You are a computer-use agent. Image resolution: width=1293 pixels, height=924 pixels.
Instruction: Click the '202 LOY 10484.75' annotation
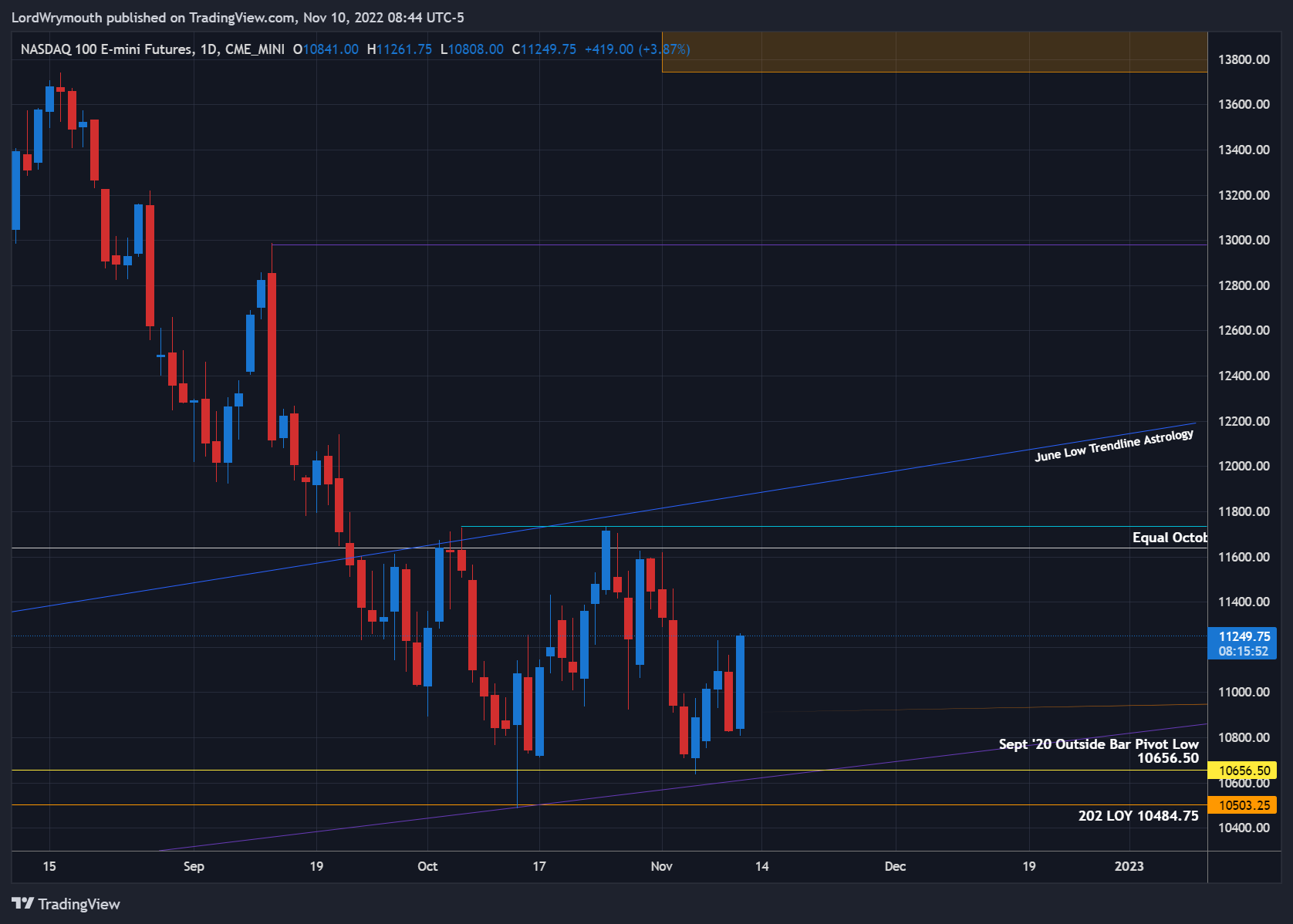click(x=1139, y=816)
